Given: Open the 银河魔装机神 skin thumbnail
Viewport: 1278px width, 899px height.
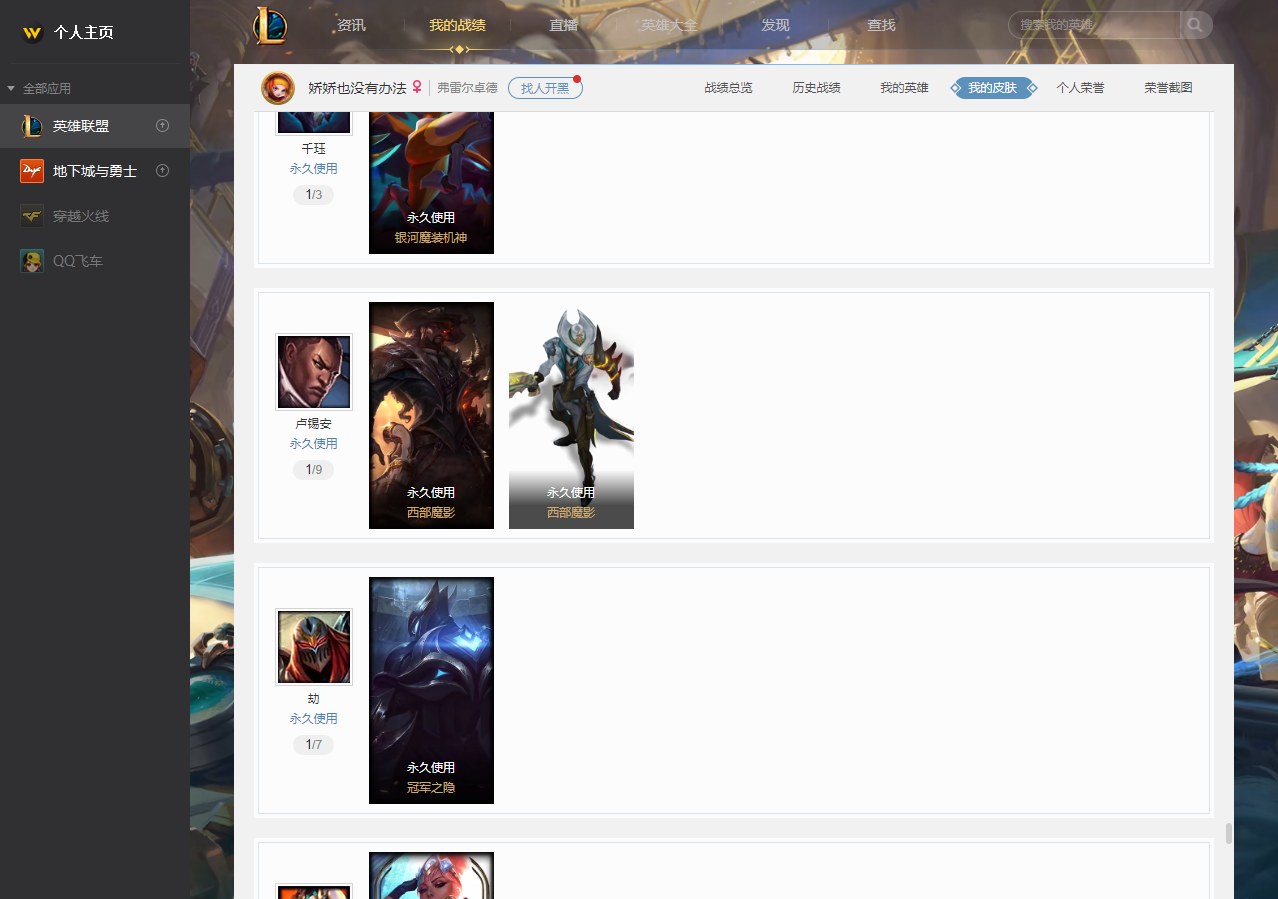Looking at the screenshot, I should point(431,183).
